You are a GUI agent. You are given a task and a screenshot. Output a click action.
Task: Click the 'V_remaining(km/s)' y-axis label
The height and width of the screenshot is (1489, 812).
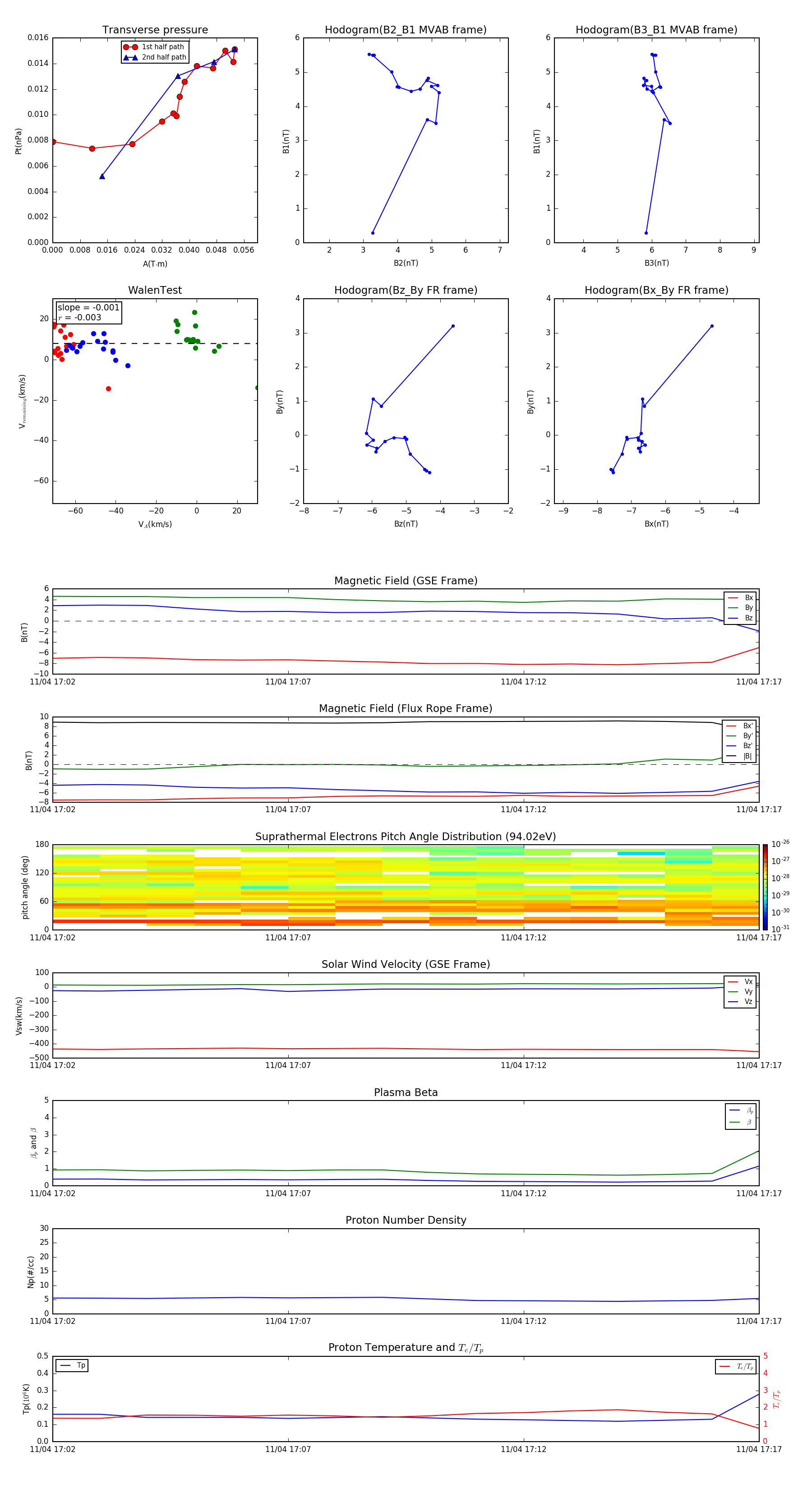tap(23, 401)
